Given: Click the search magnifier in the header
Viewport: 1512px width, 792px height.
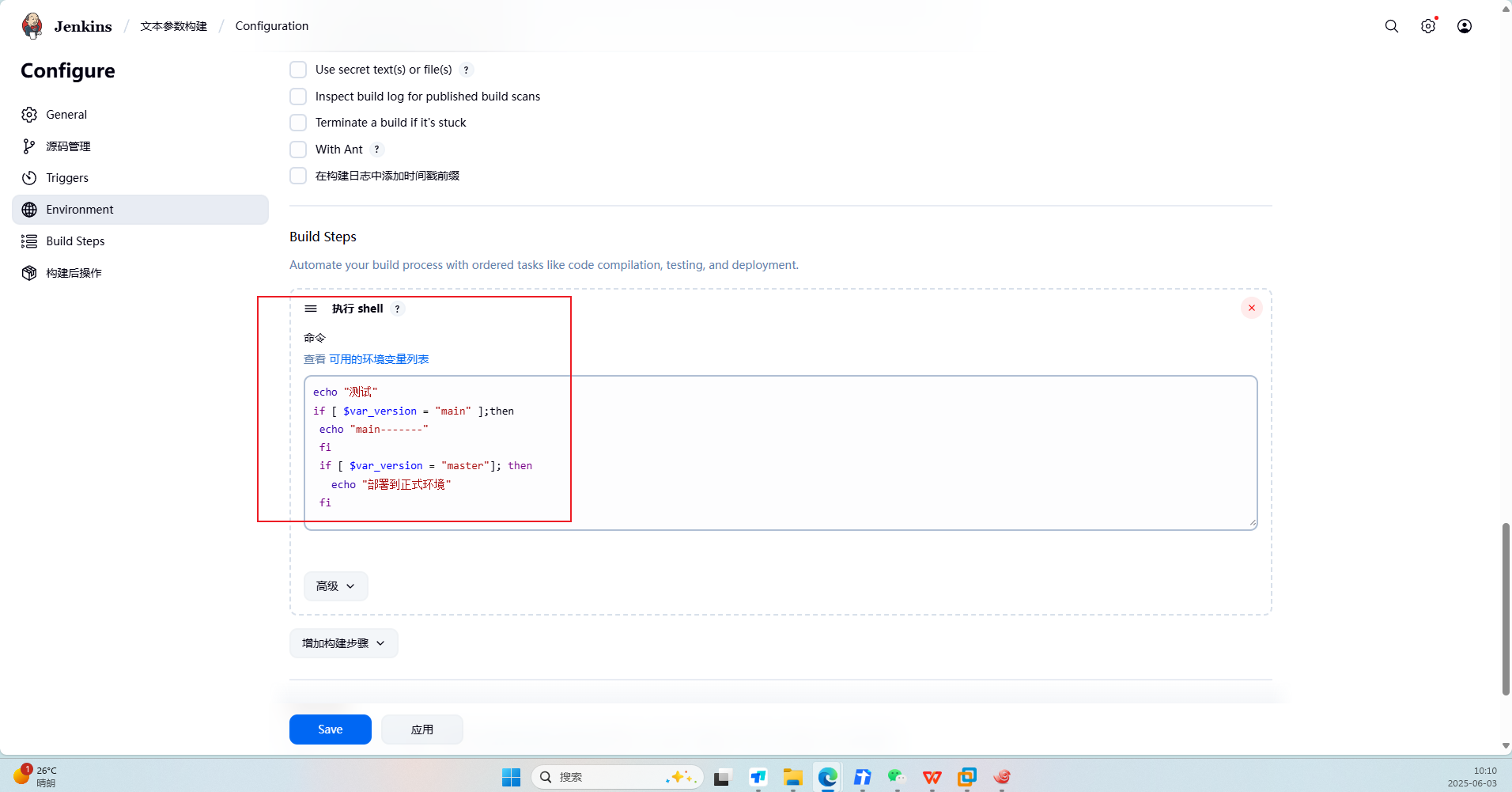Looking at the screenshot, I should [1390, 25].
